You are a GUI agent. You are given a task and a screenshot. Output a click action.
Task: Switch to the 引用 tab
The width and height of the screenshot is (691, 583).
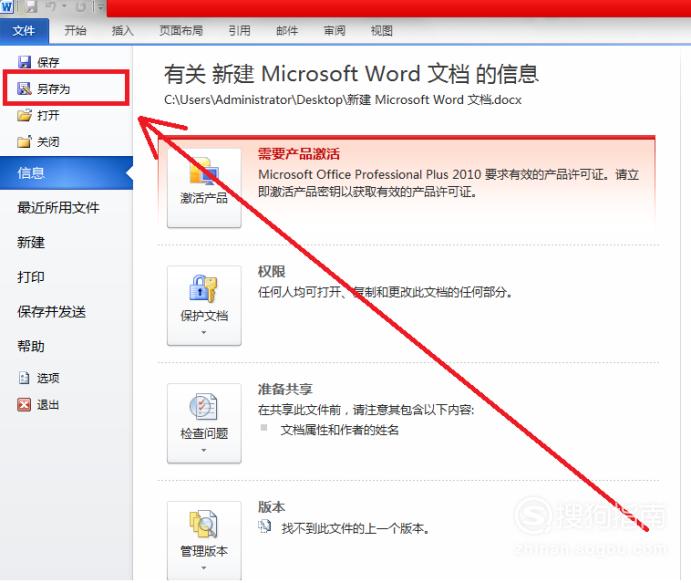point(240,31)
